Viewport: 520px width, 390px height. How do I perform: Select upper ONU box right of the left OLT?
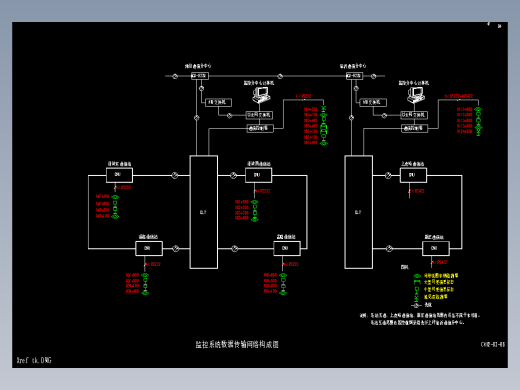pos(258,175)
